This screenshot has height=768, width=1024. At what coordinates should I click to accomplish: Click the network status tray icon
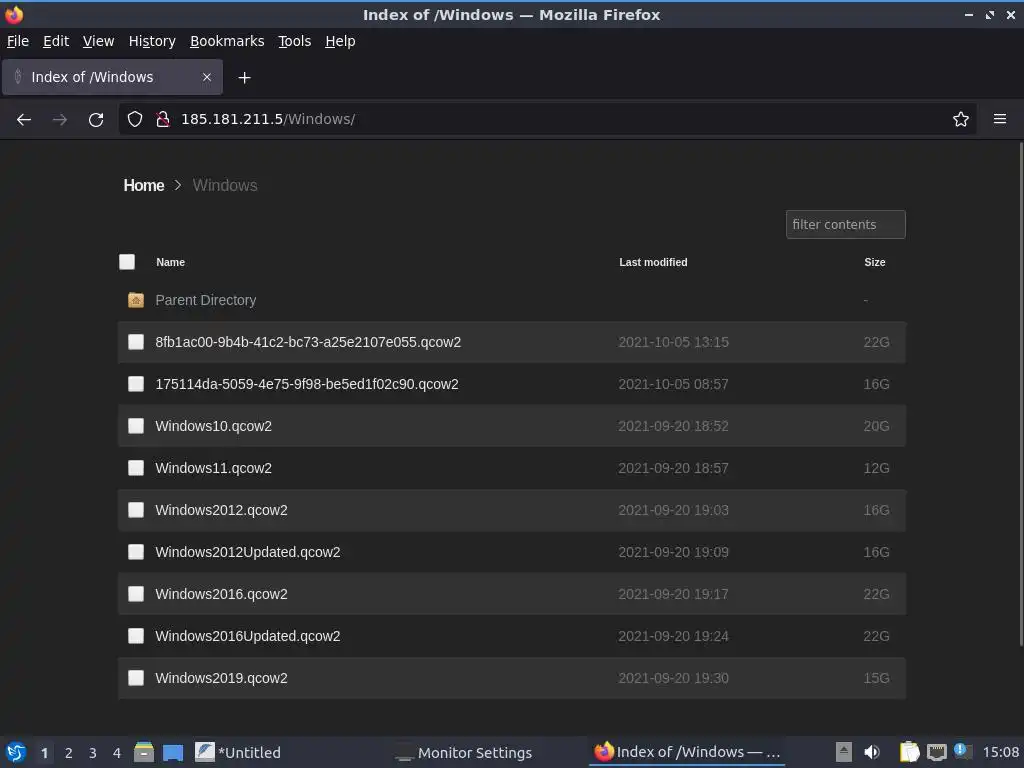coord(936,752)
